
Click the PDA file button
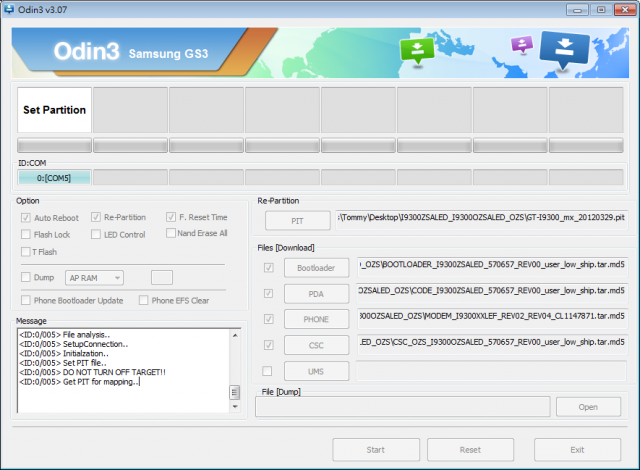(316, 294)
